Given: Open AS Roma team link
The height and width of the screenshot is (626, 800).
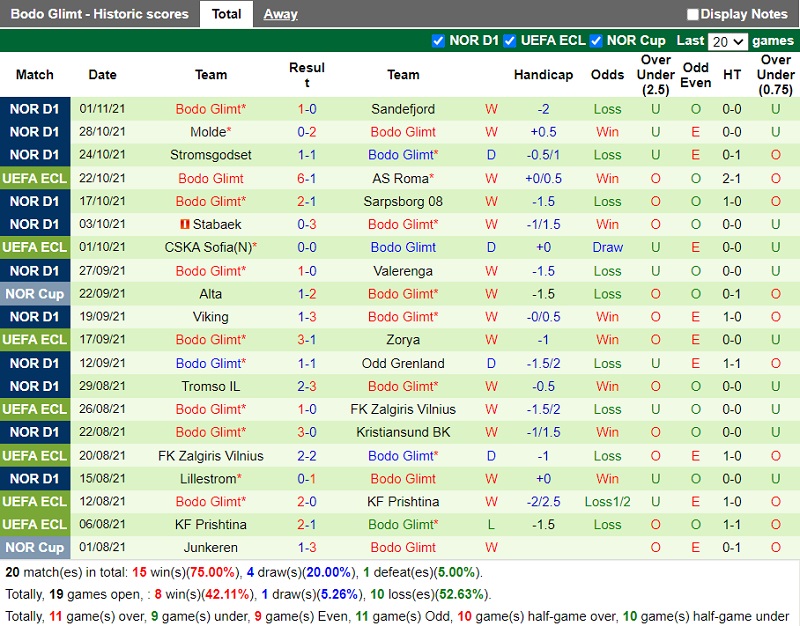Looking at the screenshot, I should click(x=403, y=179).
